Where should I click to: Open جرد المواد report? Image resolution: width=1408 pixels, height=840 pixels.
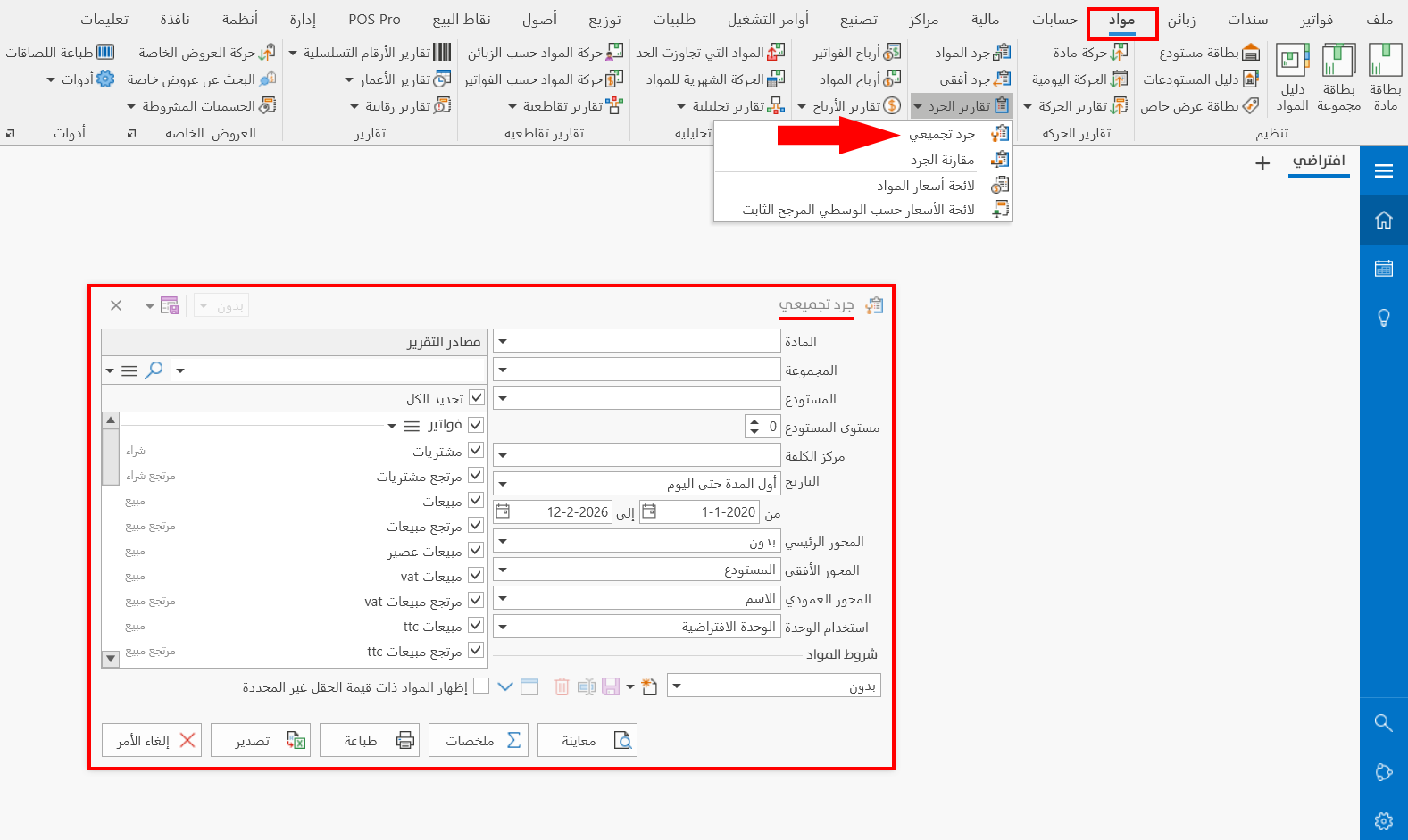point(973,53)
